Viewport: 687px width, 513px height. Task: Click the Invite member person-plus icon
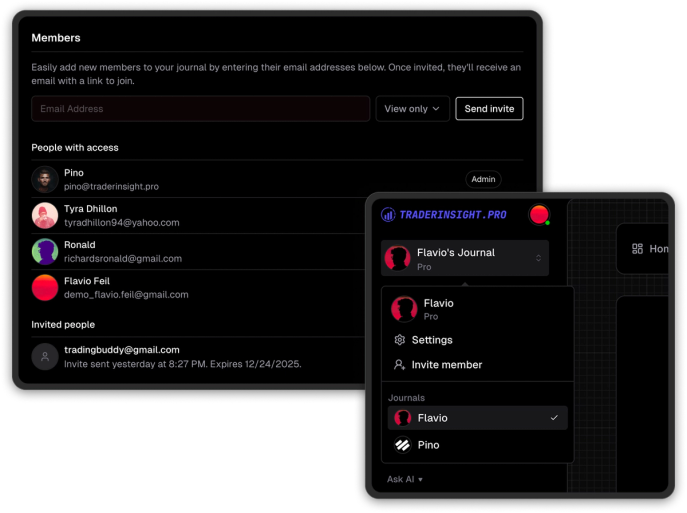[399, 364]
